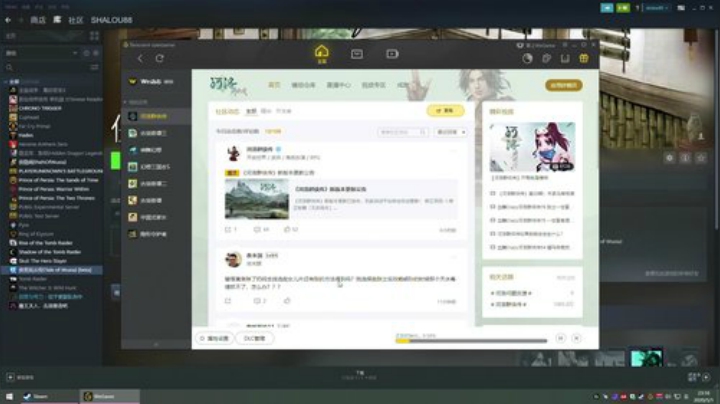Open Steam community tab (社区)
The width and height of the screenshot is (720, 404).
(75, 20)
